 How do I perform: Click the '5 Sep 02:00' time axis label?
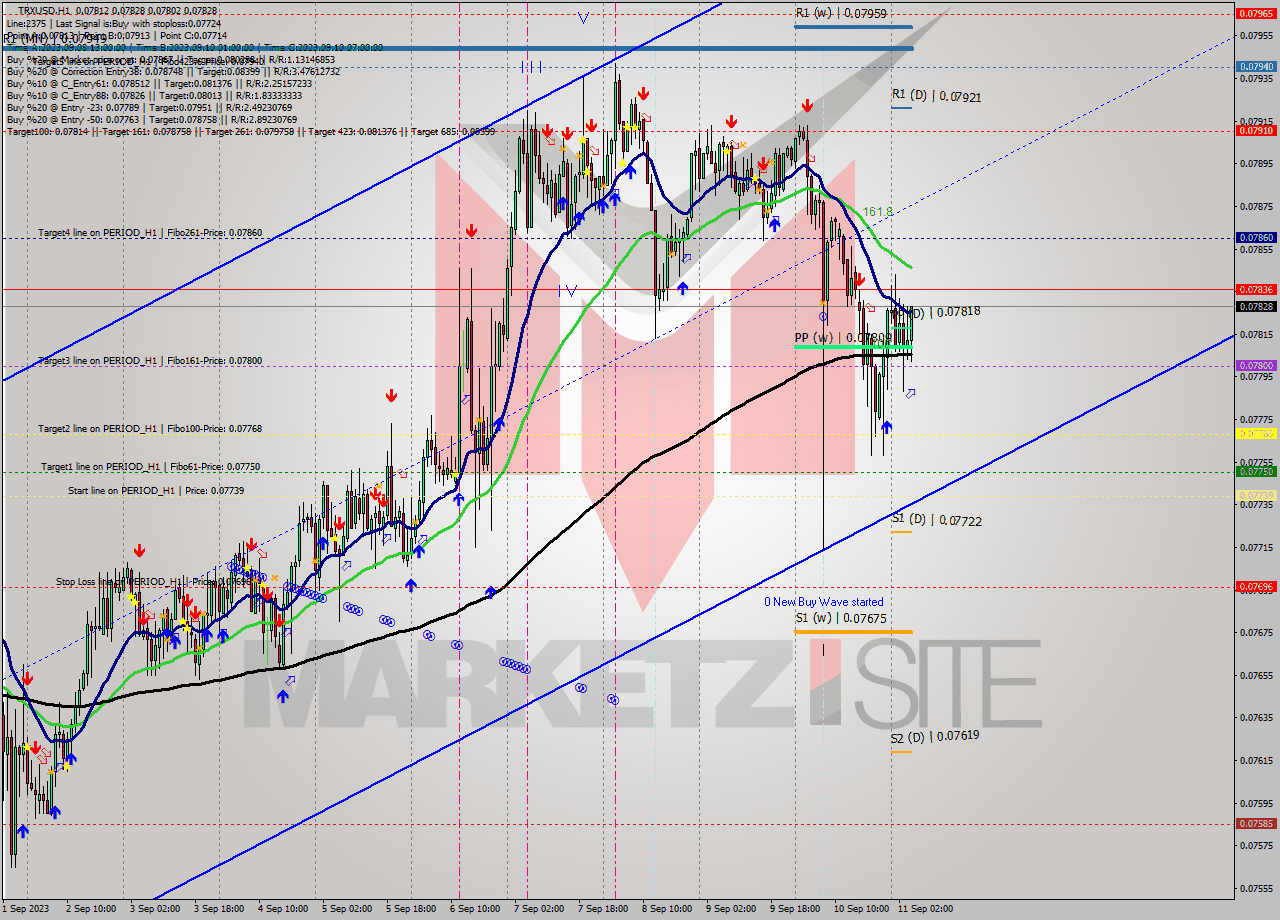pos(346,909)
